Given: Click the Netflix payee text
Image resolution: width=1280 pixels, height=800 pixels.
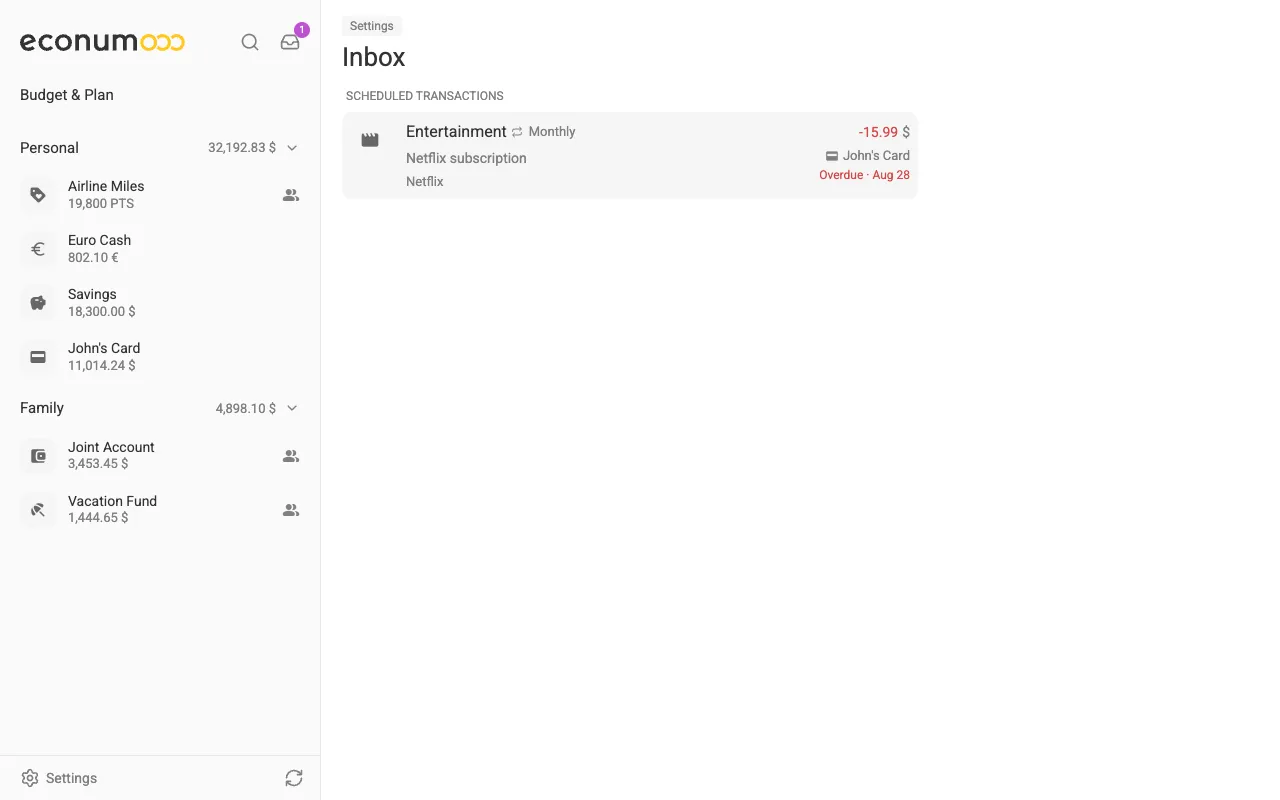Looking at the screenshot, I should 425,181.
